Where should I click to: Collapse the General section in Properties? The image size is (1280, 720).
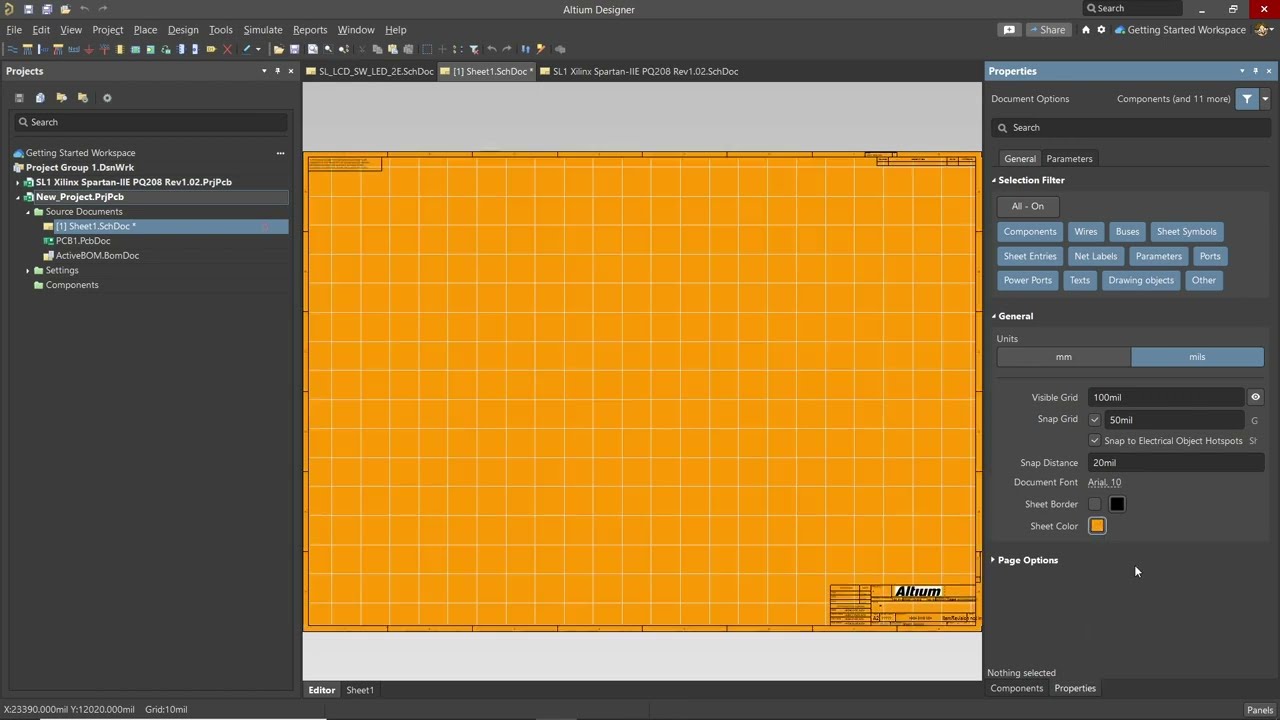[994, 316]
